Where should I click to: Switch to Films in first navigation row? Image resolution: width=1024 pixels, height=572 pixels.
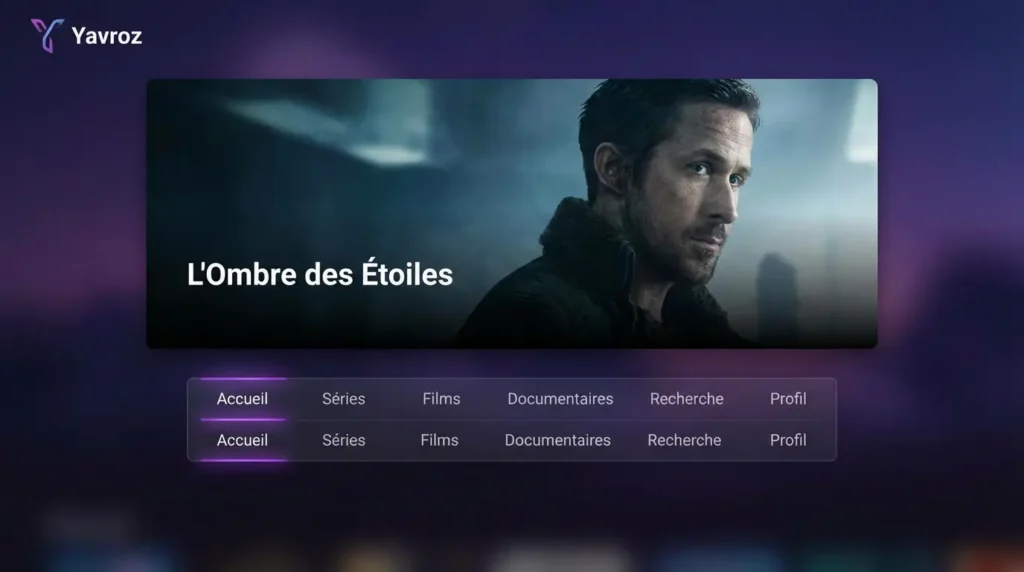point(441,399)
